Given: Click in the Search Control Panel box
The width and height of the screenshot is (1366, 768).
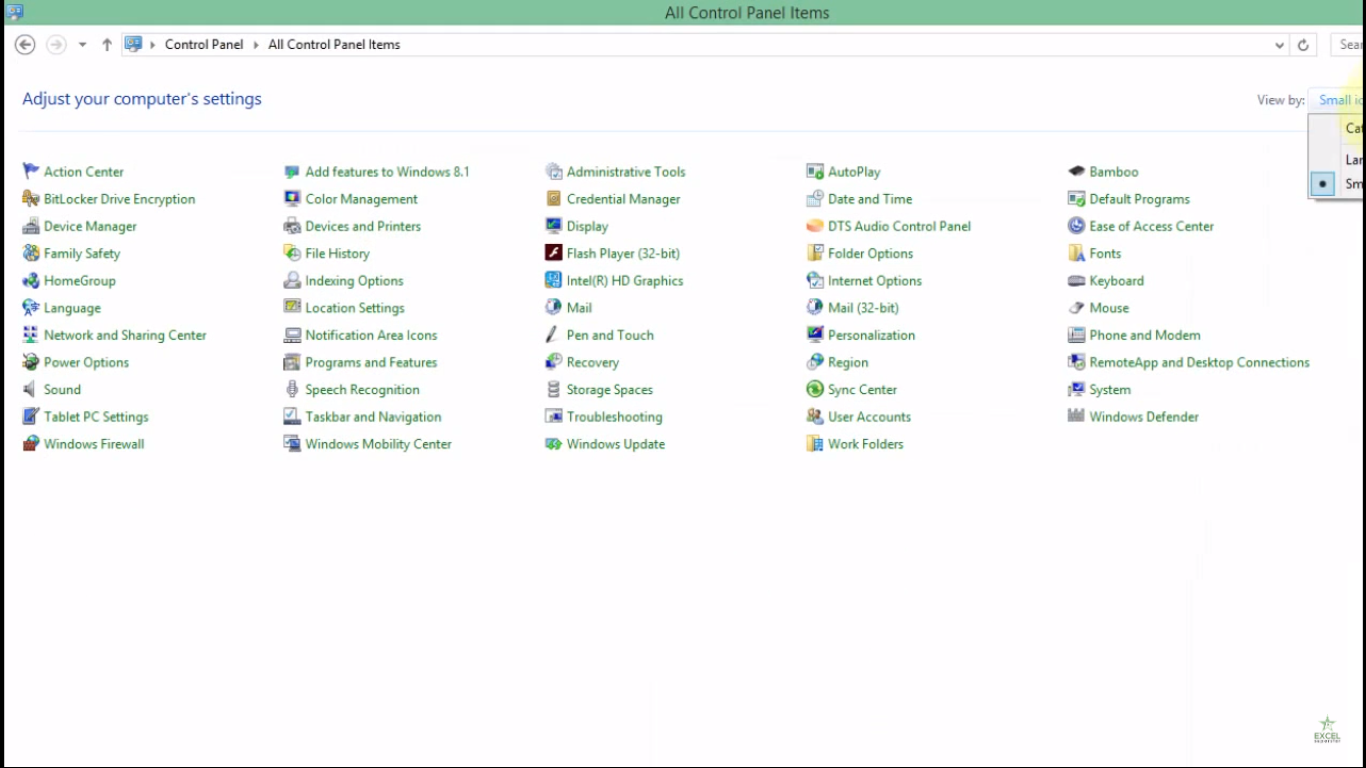Looking at the screenshot, I should click(1348, 45).
